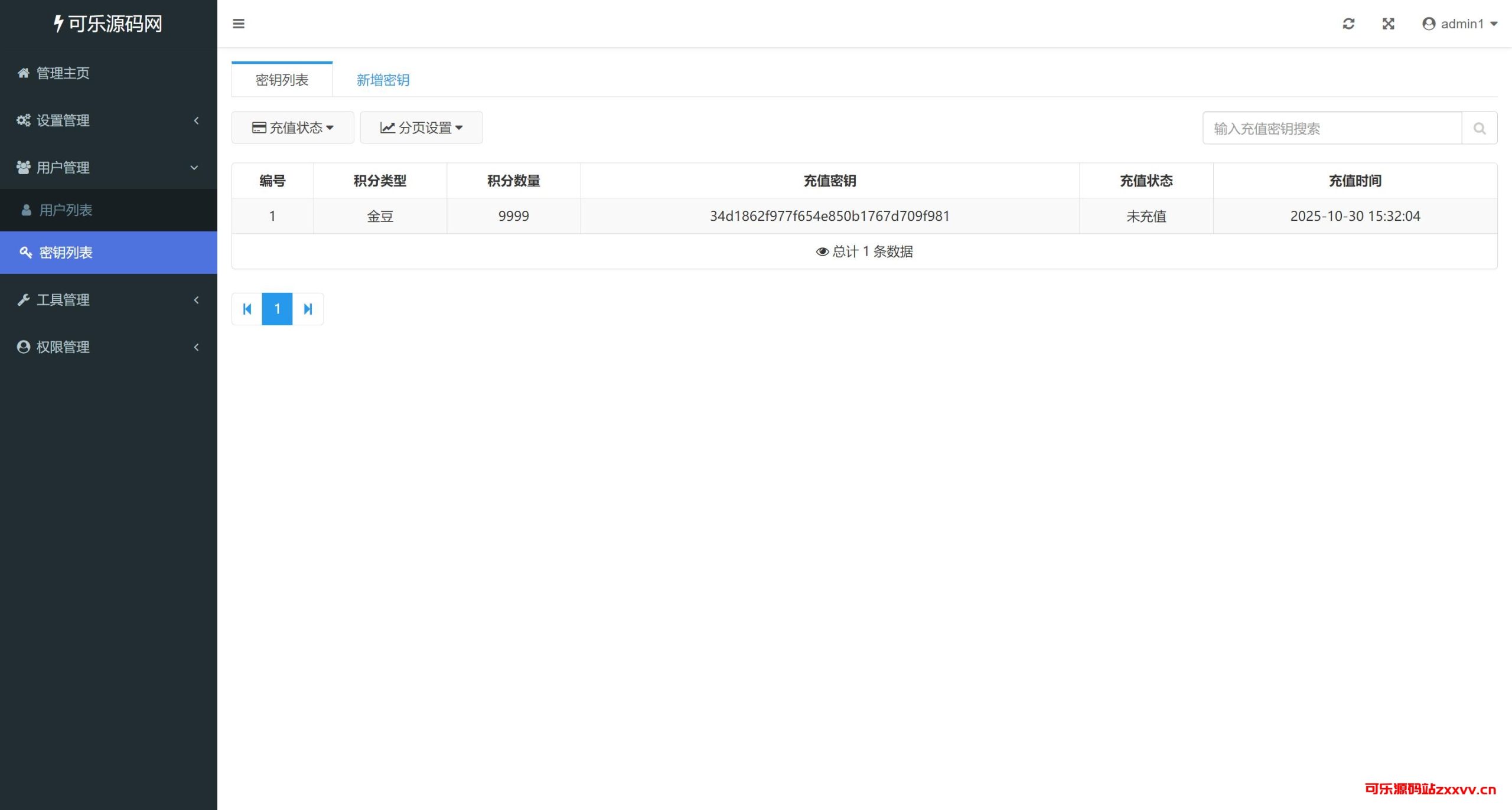The width and height of the screenshot is (1512, 810).
Task: Expand the 设置管理 sidebar menu
Action: pyautogui.click(x=63, y=120)
